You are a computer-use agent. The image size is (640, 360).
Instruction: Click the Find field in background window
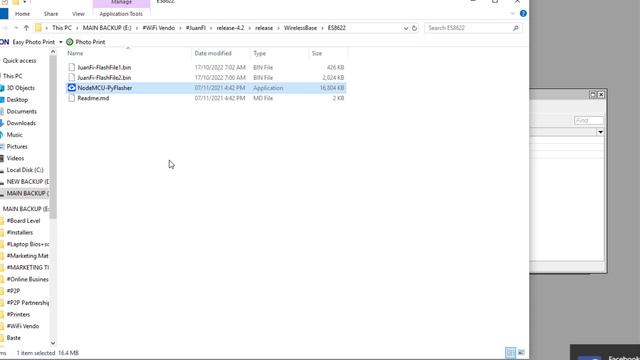[588, 120]
